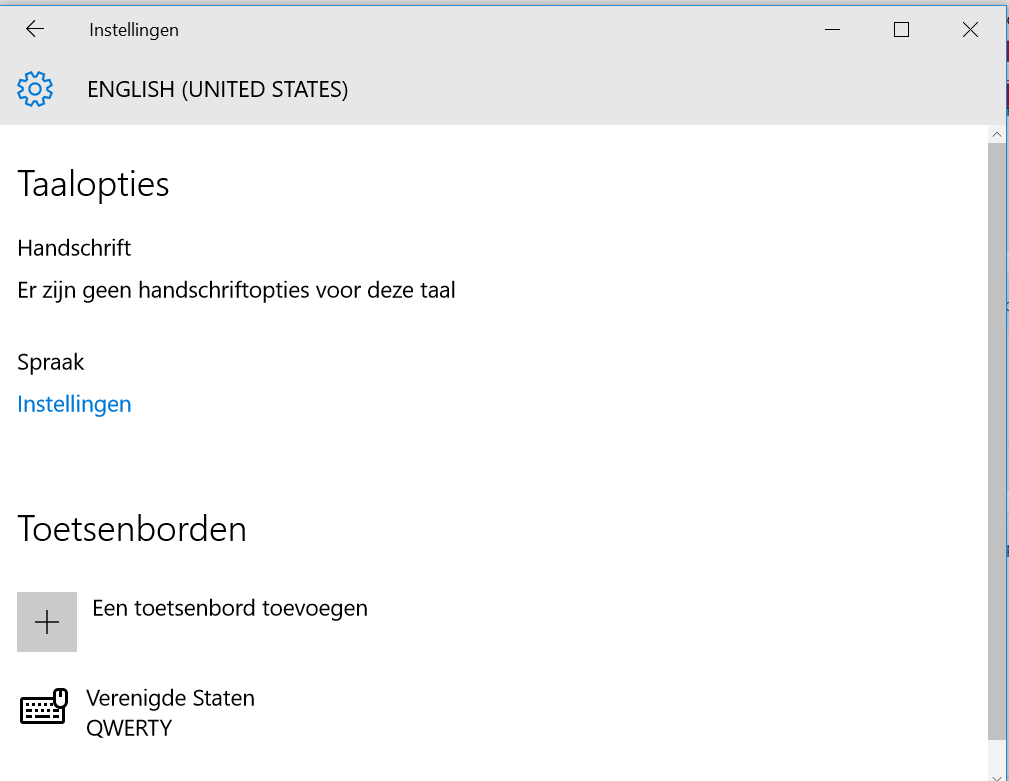This screenshot has height=781, width=1009.
Task: Minimize the Instellingen window
Action: tap(832, 30)
